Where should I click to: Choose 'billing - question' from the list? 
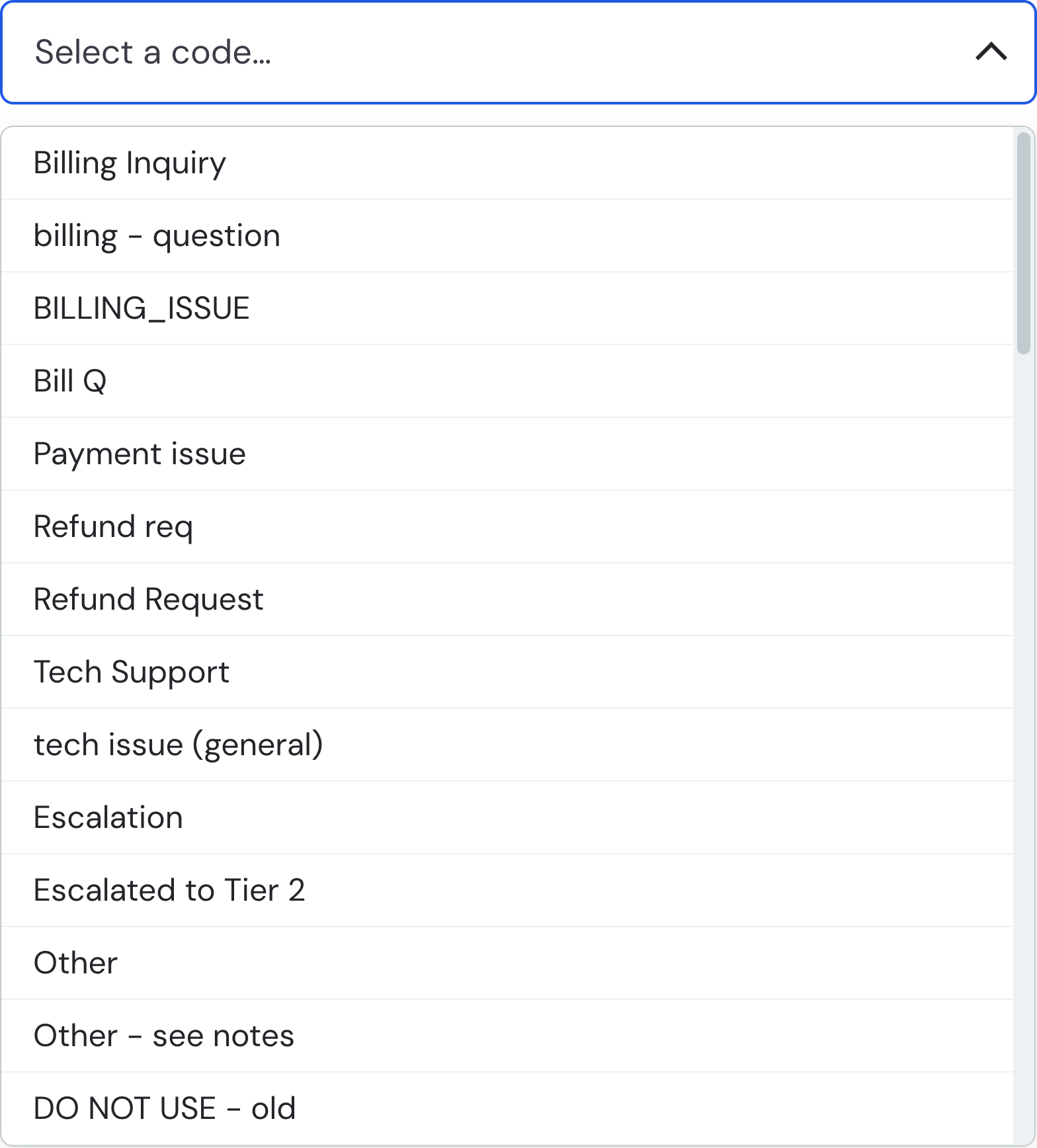point(507,235)
